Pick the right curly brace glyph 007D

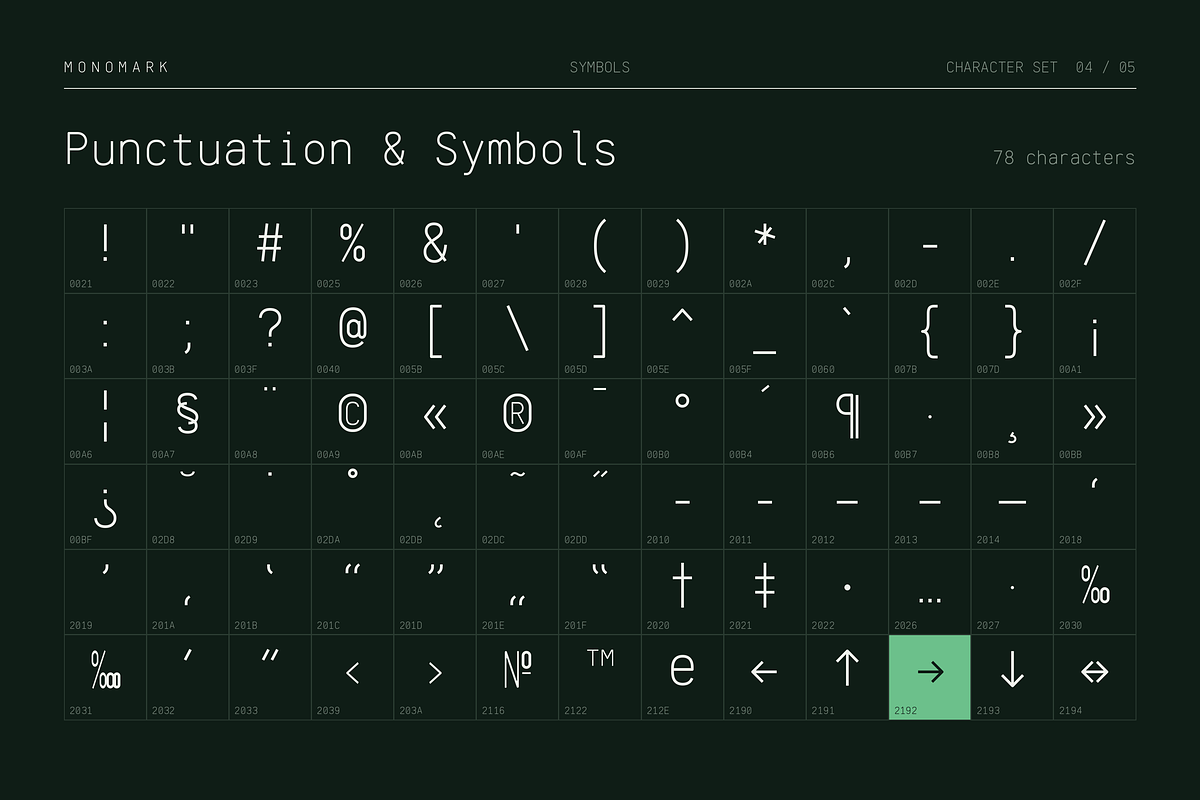coord(1011,336)
